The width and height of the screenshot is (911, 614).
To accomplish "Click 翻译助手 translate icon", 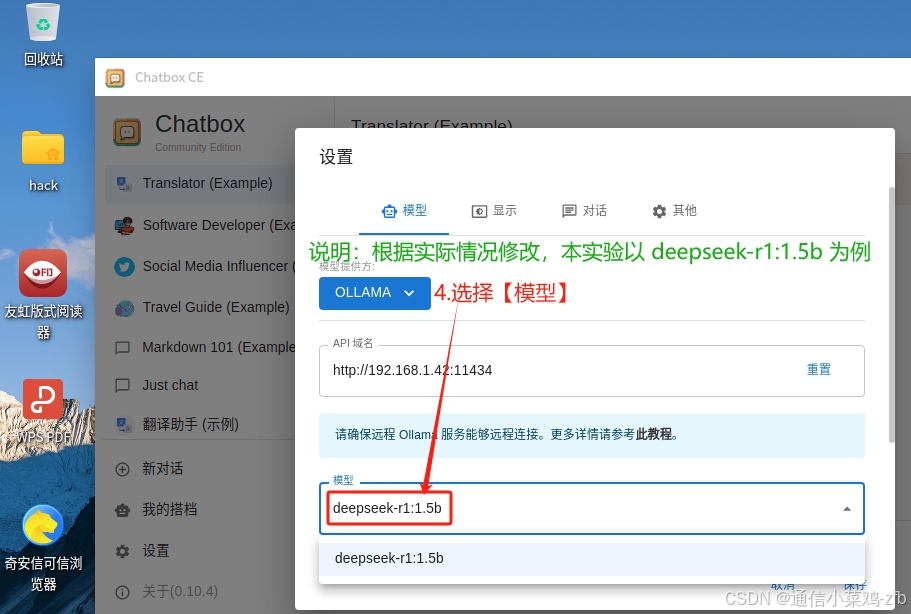I will pos(124,425).
